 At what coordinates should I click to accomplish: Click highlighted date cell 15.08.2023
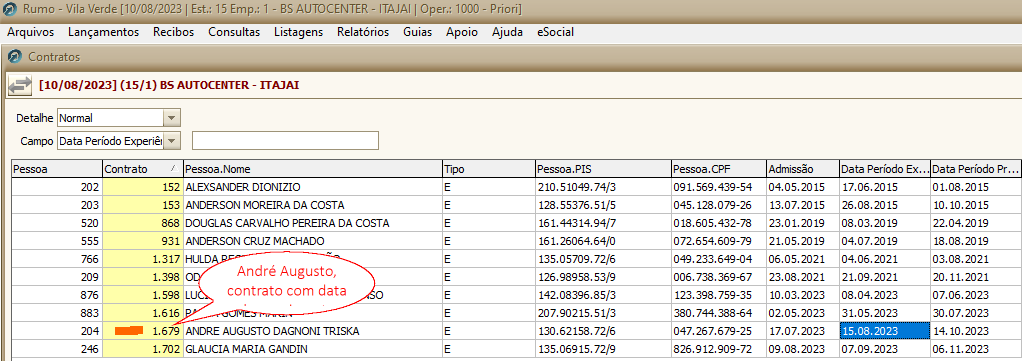pos(884,331)
